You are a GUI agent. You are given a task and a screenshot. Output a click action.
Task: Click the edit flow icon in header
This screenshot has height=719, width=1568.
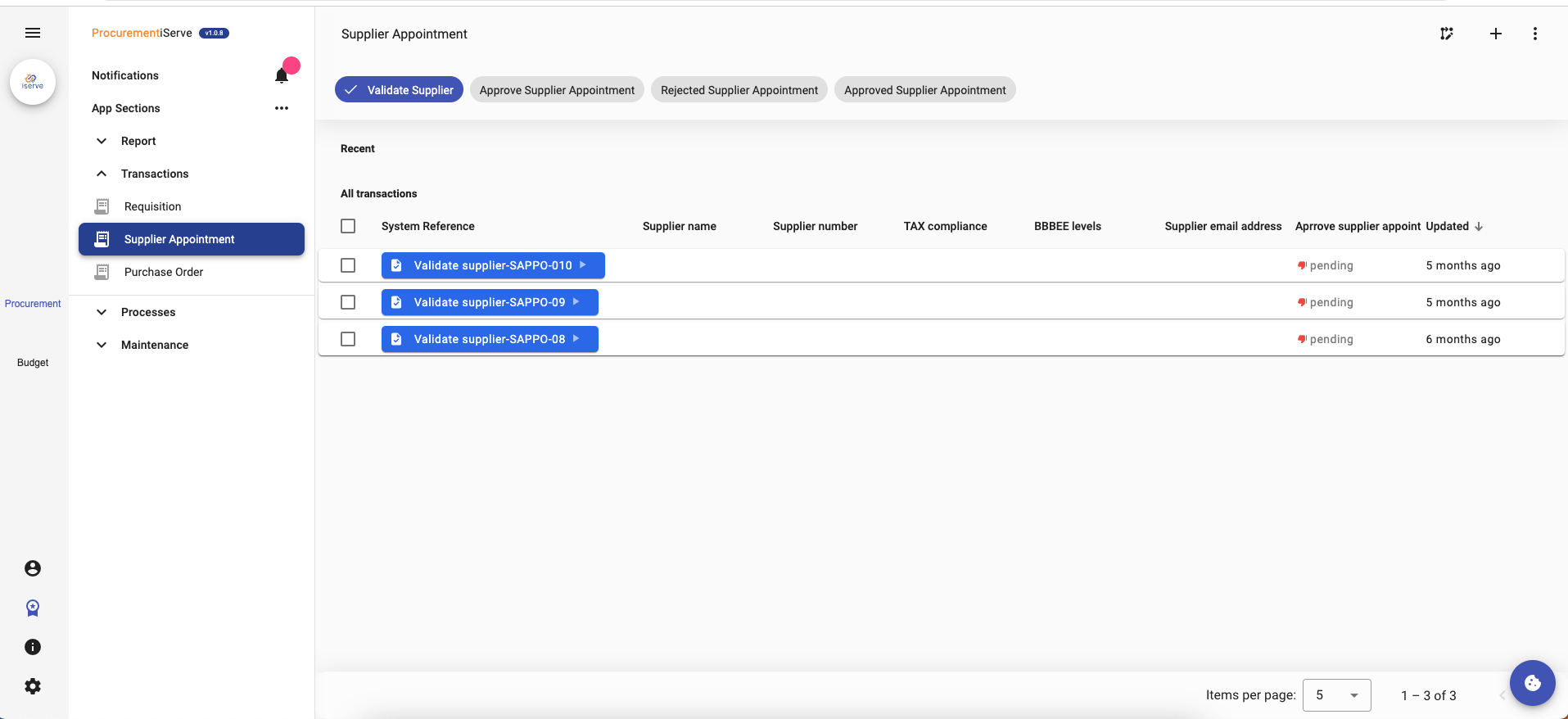(x=1447, y=34)
